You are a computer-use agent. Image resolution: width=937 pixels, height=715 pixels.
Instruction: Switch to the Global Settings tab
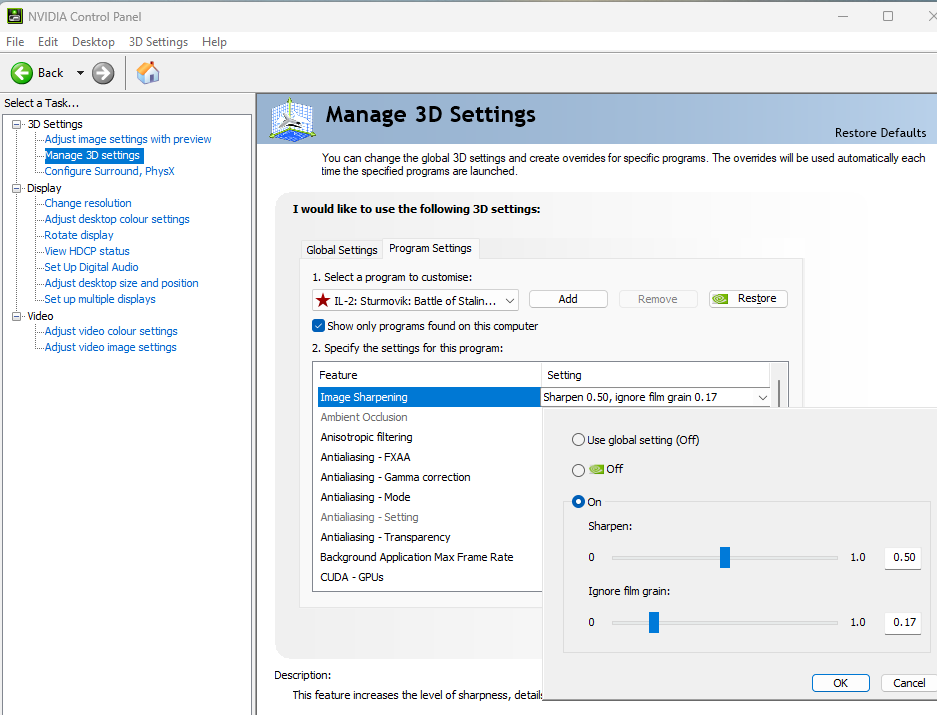tap(342, 250)
